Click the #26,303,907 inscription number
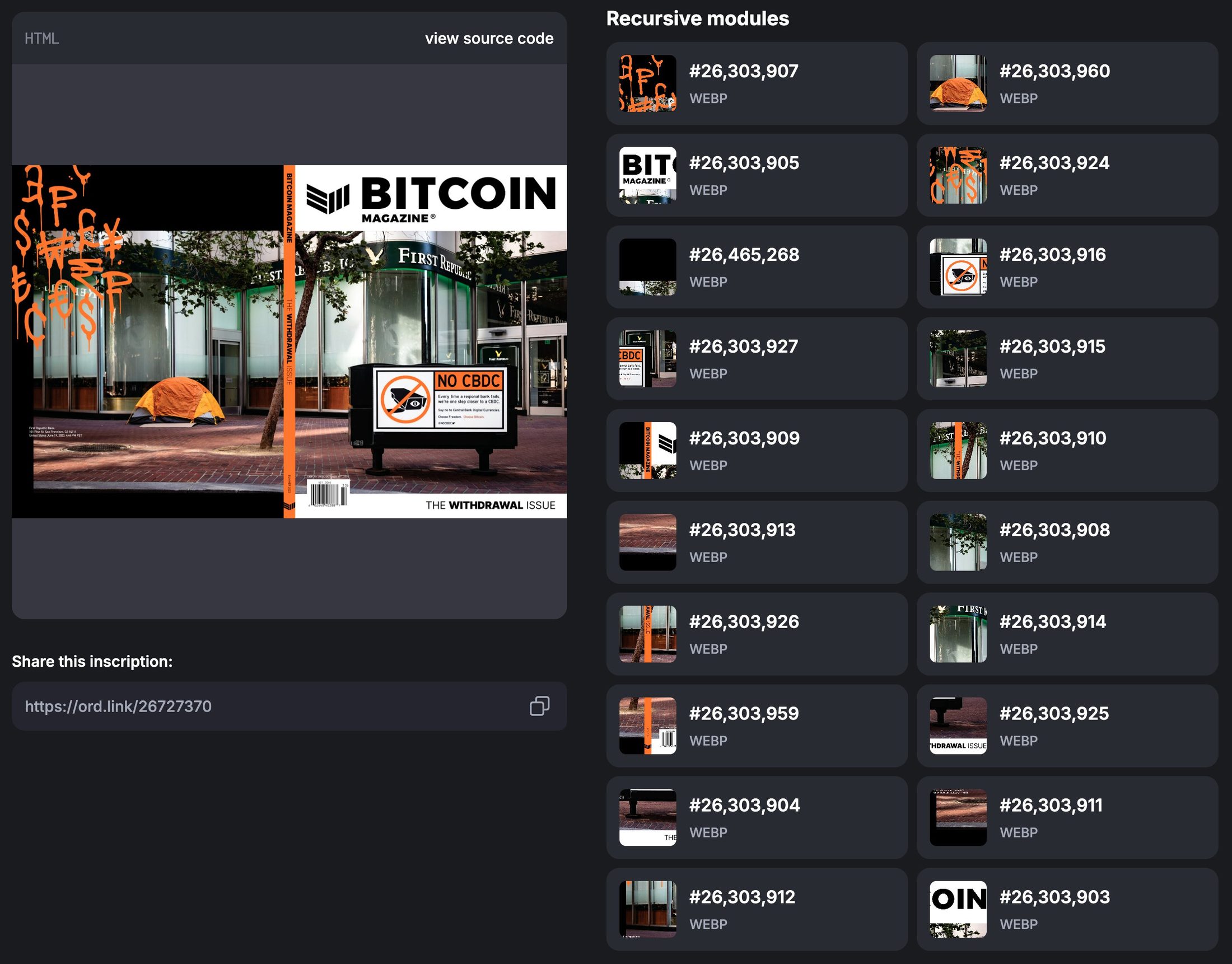This screenshot has width=1232, height=964. (744, 71)
